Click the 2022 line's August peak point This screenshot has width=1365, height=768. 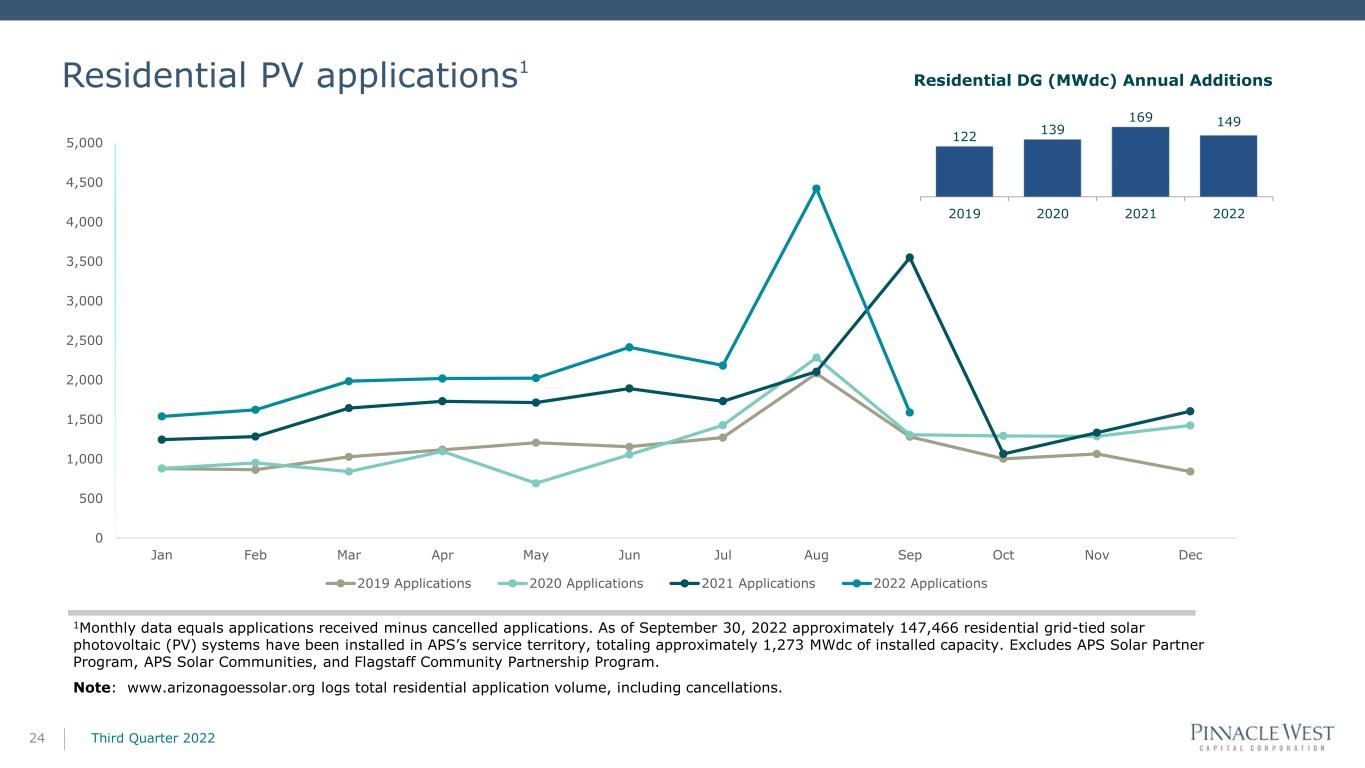click(x=816, y=188)
